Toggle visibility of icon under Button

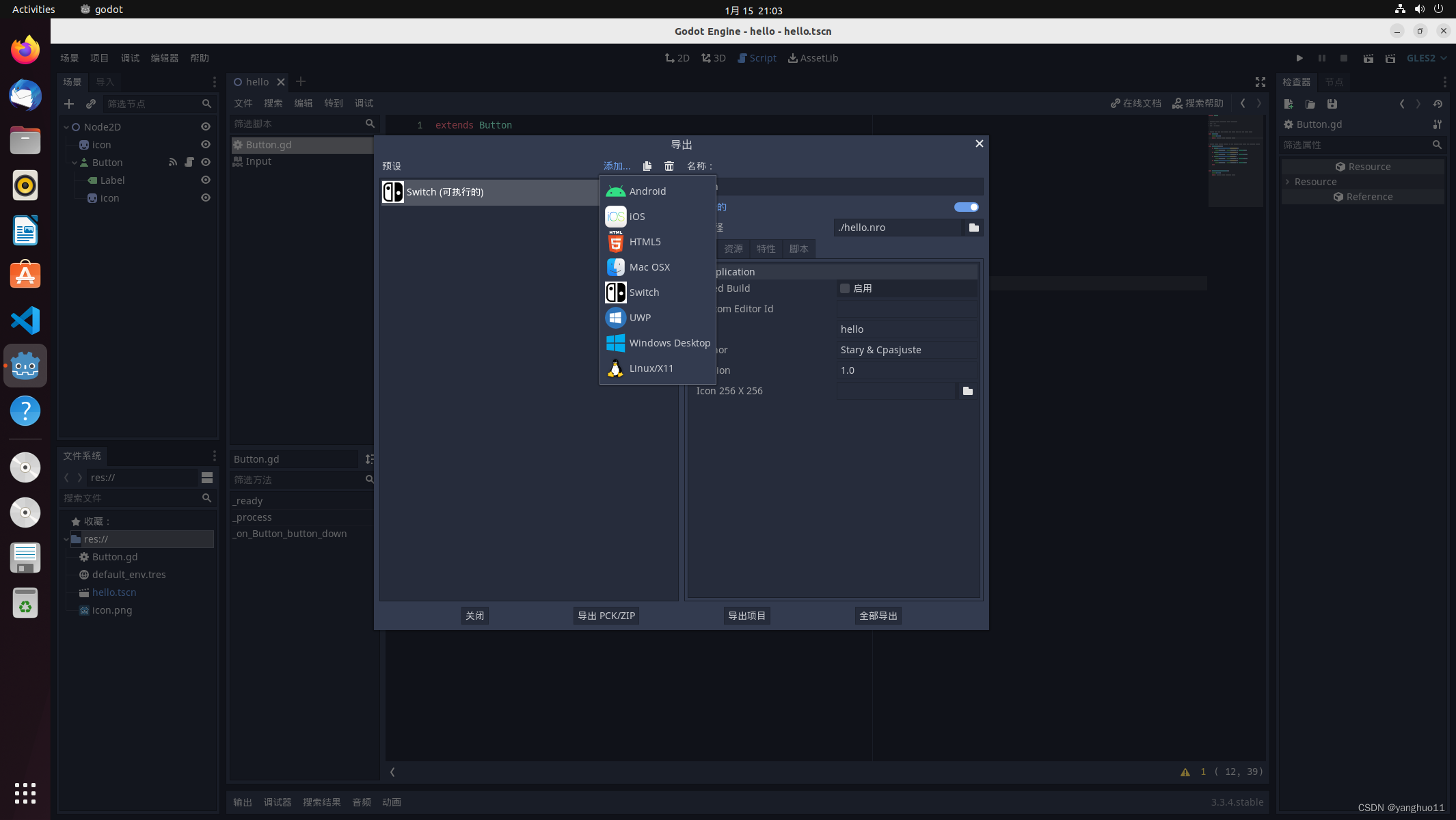206,197
